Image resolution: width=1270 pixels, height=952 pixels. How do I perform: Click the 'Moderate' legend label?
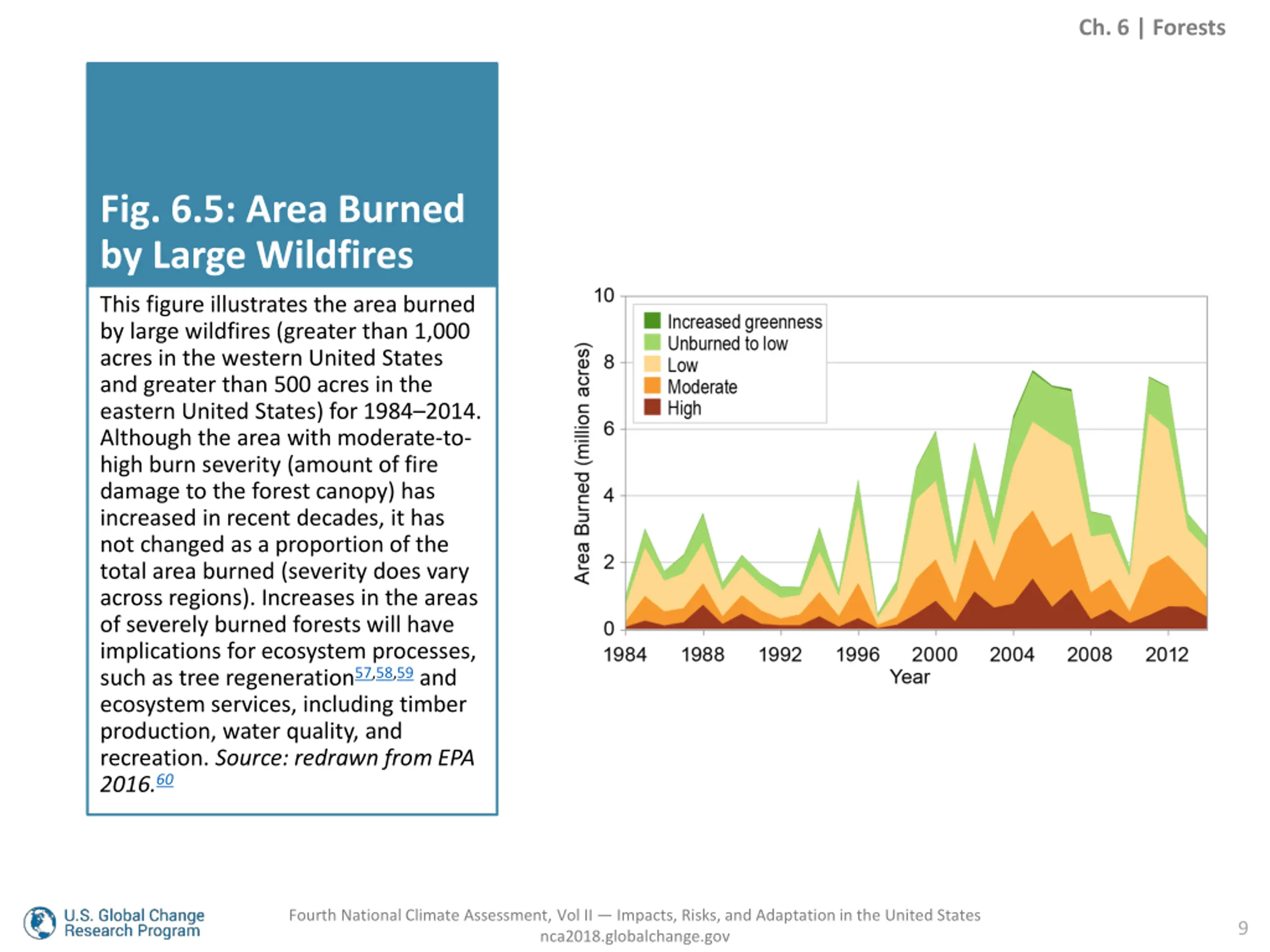tap(702, 387)
